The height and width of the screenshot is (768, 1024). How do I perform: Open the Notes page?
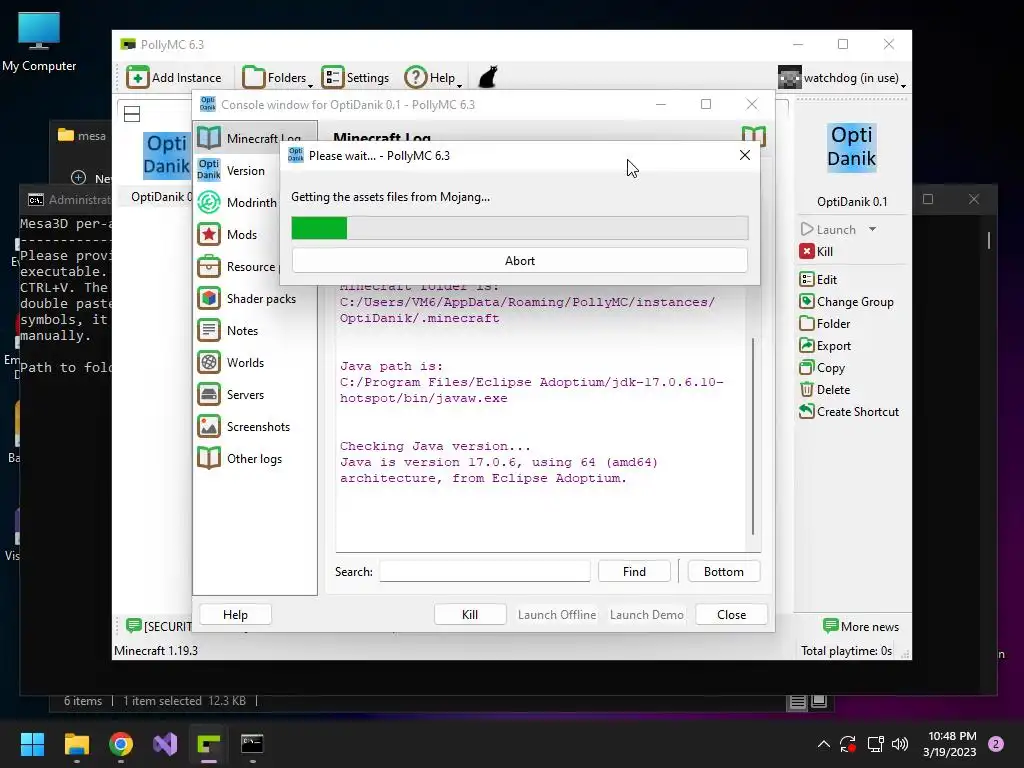click(255, 330)
